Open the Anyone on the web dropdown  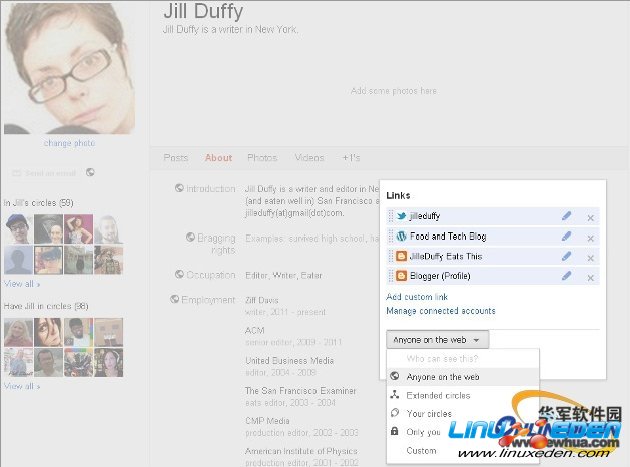[437, 340]
